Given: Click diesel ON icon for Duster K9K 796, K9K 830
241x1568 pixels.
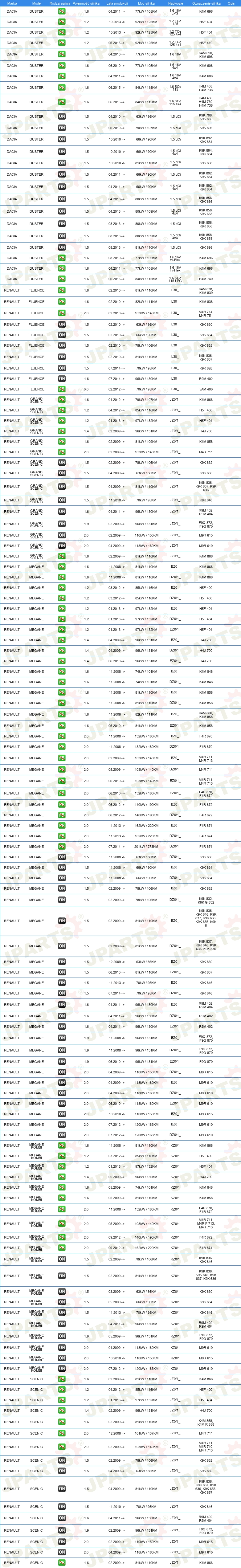Looking at the screenshot, I should [x=62, y=116].
